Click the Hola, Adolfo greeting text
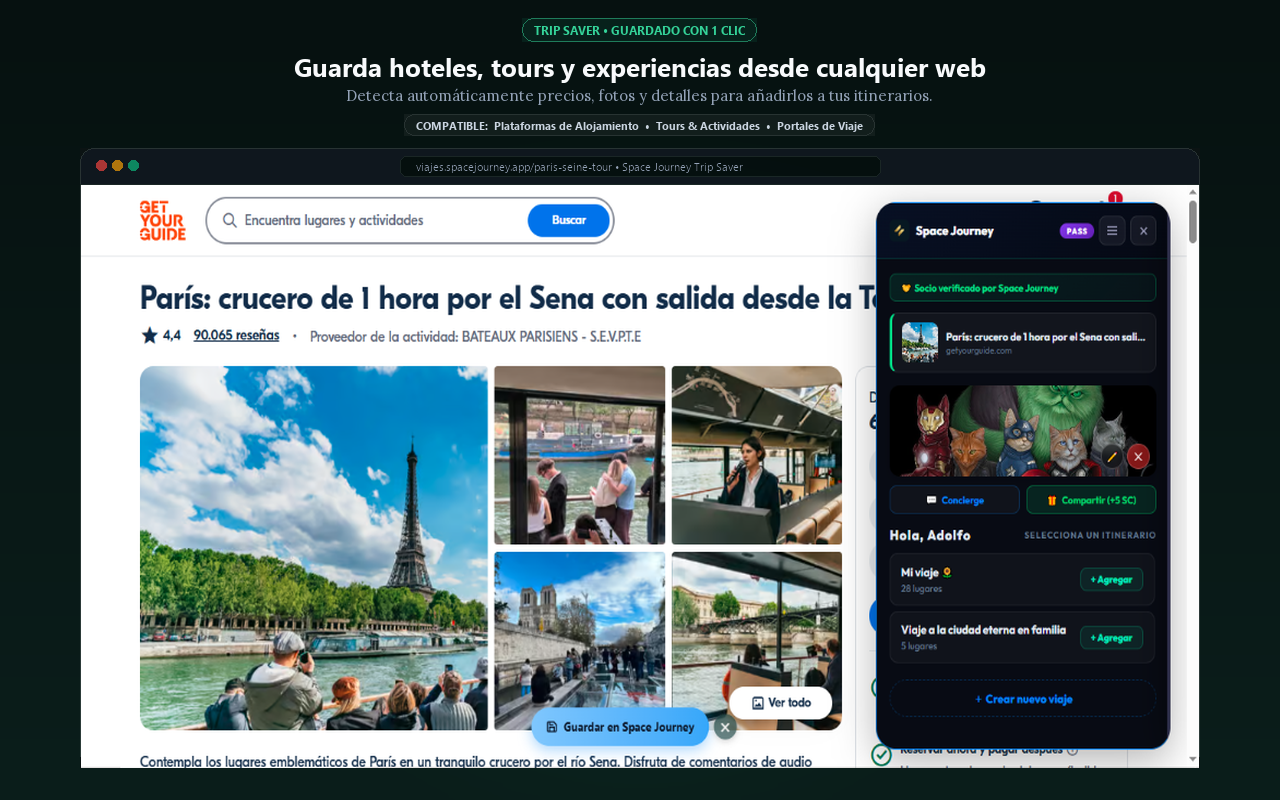The height and width of the screenshot is (800, 1280). coord(930,536)
